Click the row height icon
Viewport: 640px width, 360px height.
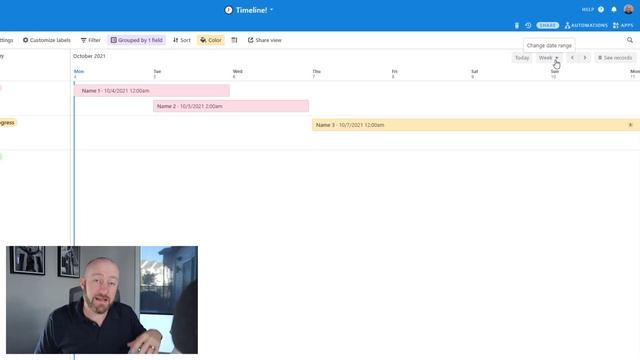pos(234,40)
